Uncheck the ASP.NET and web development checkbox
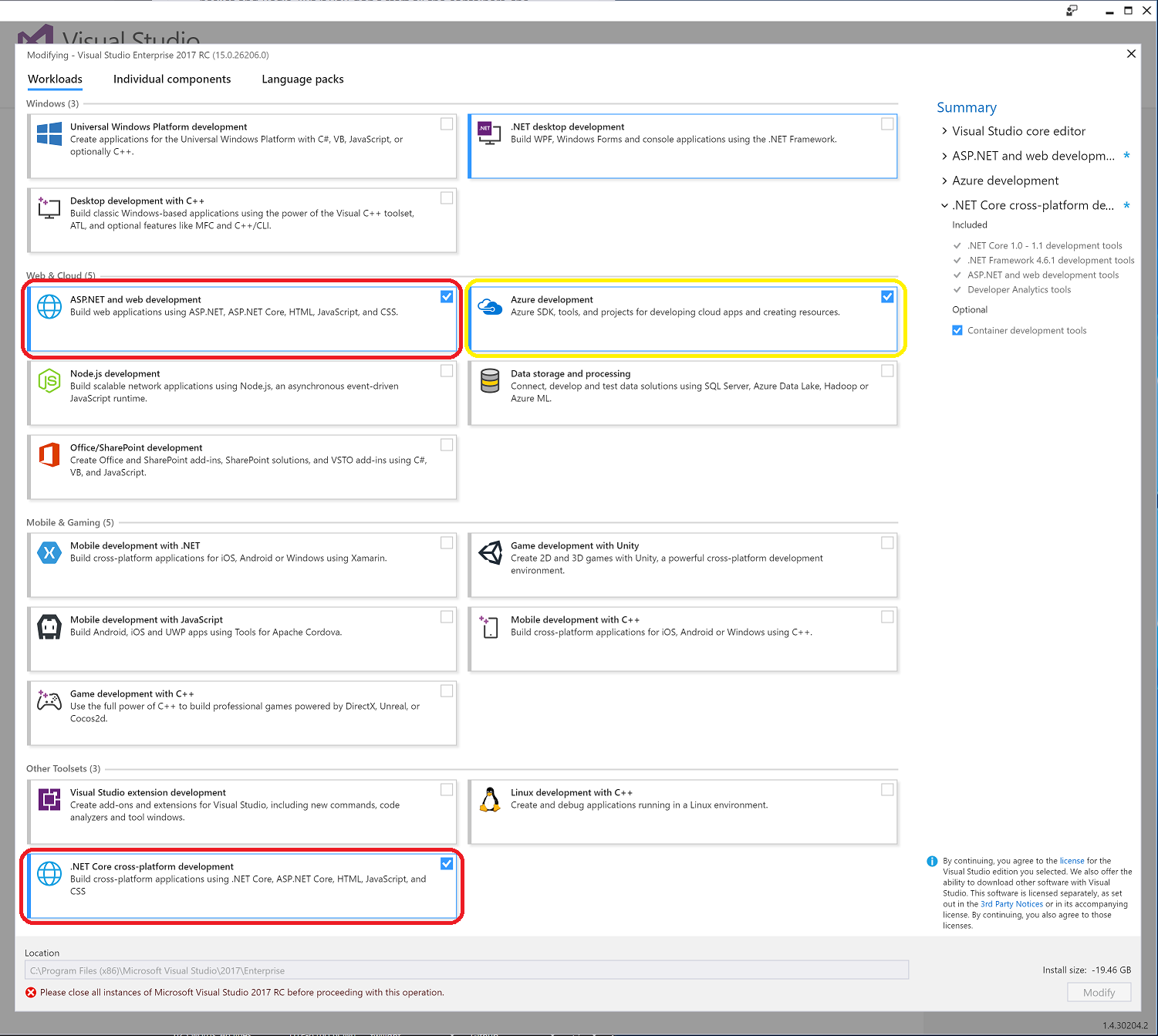This screenshot has height=1036, width=1158. 447,297
